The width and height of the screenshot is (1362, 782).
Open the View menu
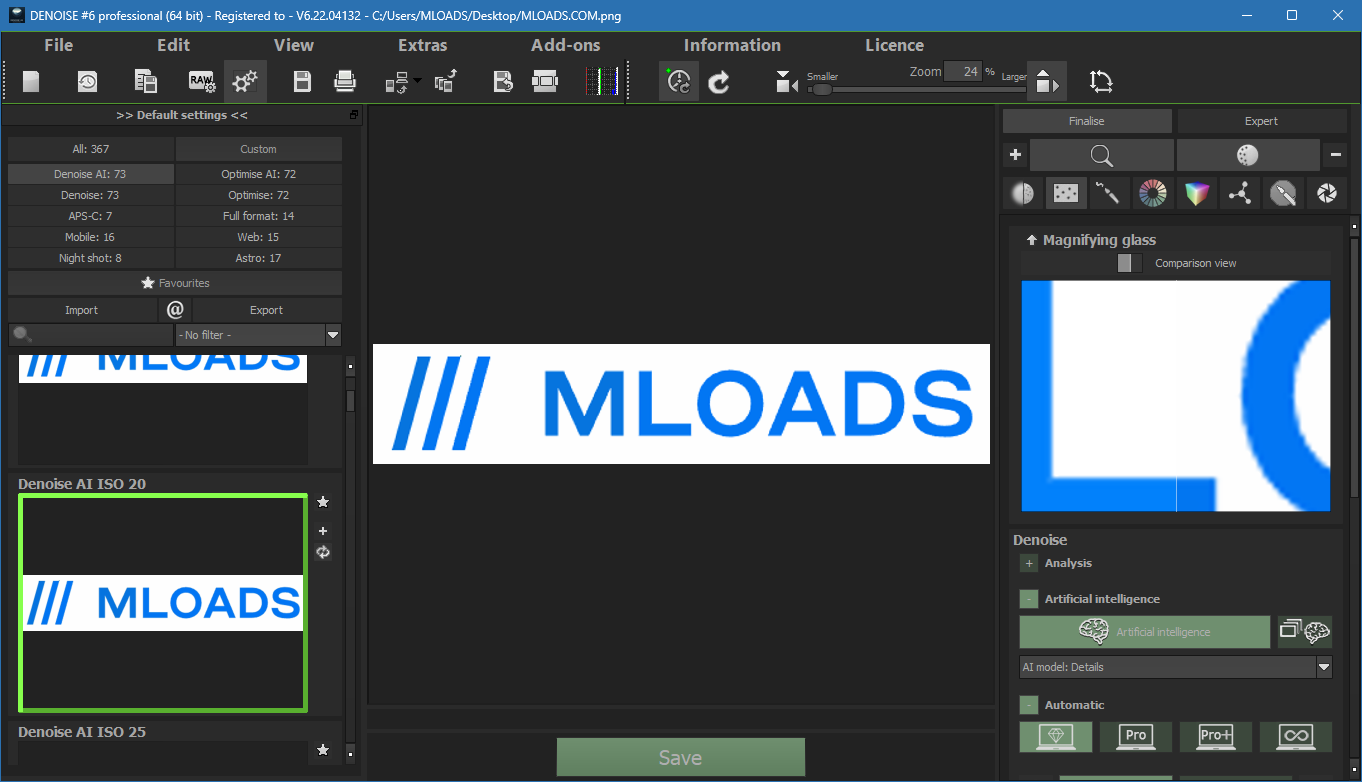[x=294, y=45]
